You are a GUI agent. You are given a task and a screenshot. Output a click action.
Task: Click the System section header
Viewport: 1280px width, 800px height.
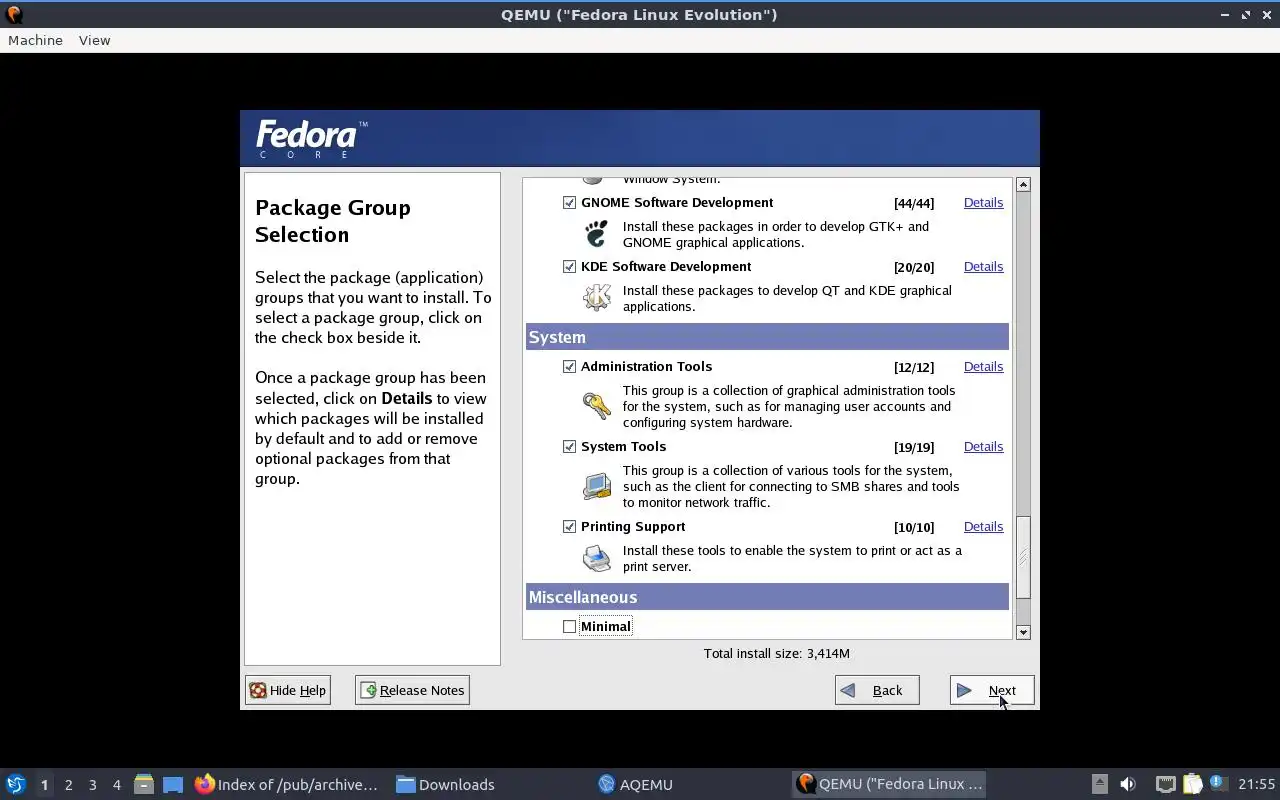[767, 337]
